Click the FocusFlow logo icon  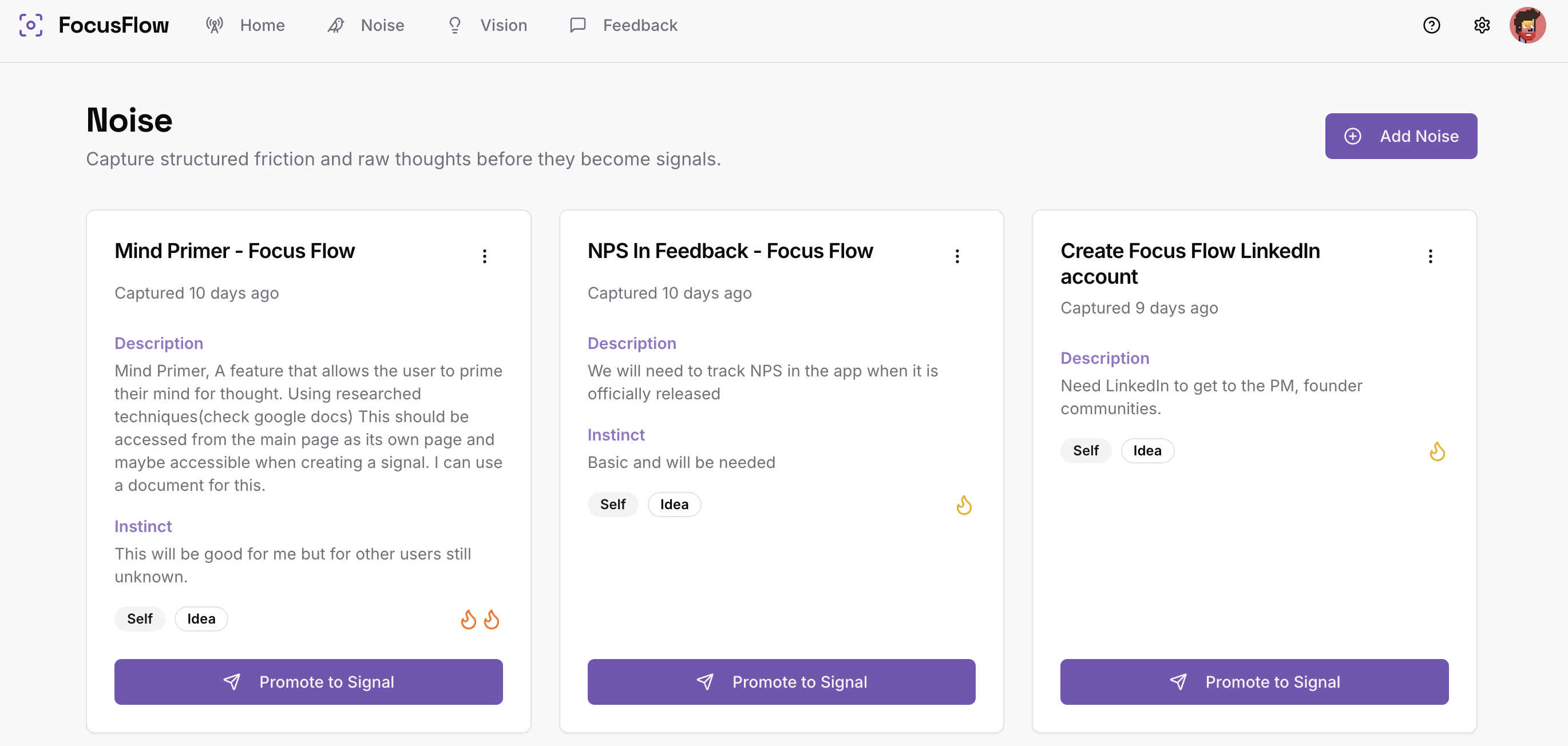pyautogui.click(x=31, y=26)
